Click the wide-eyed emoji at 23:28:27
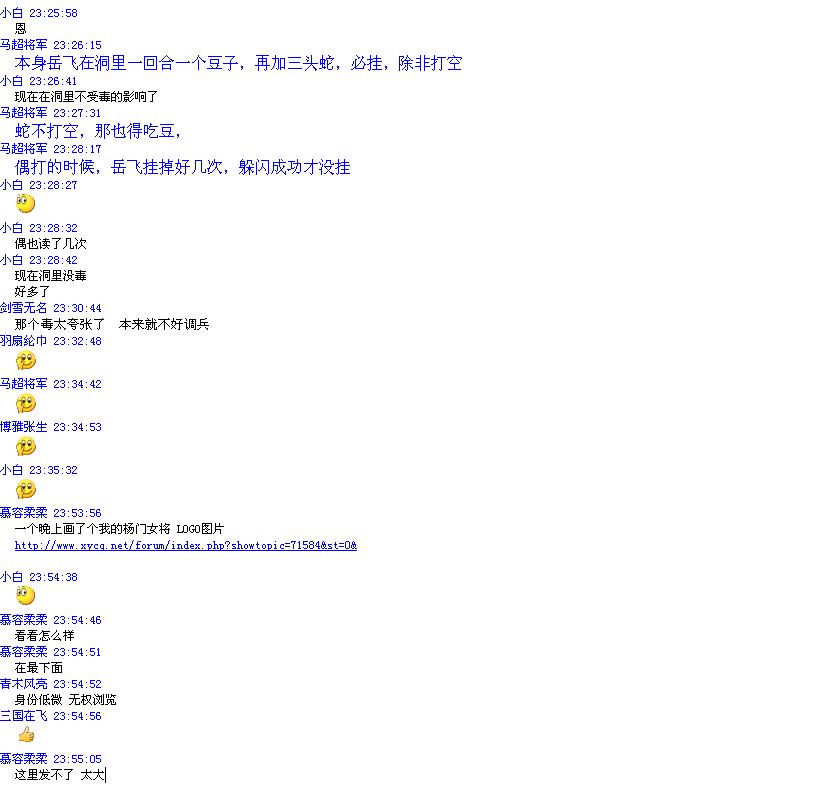Image resolution: width=834 pixels, height=785 pixels. pos(26,204)
